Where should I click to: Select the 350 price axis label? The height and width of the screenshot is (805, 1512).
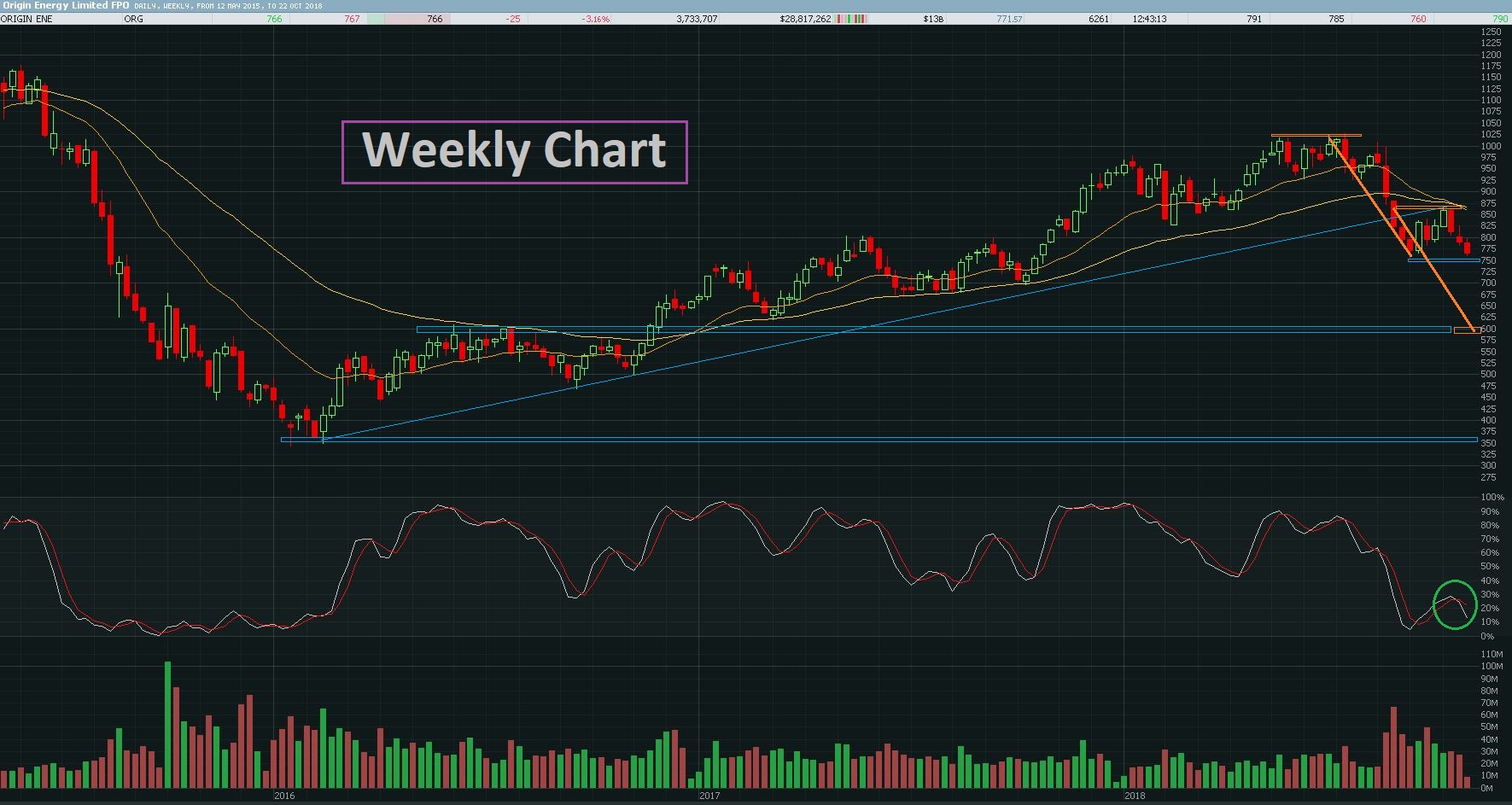pyautogui.click(x=1489, y=443)
